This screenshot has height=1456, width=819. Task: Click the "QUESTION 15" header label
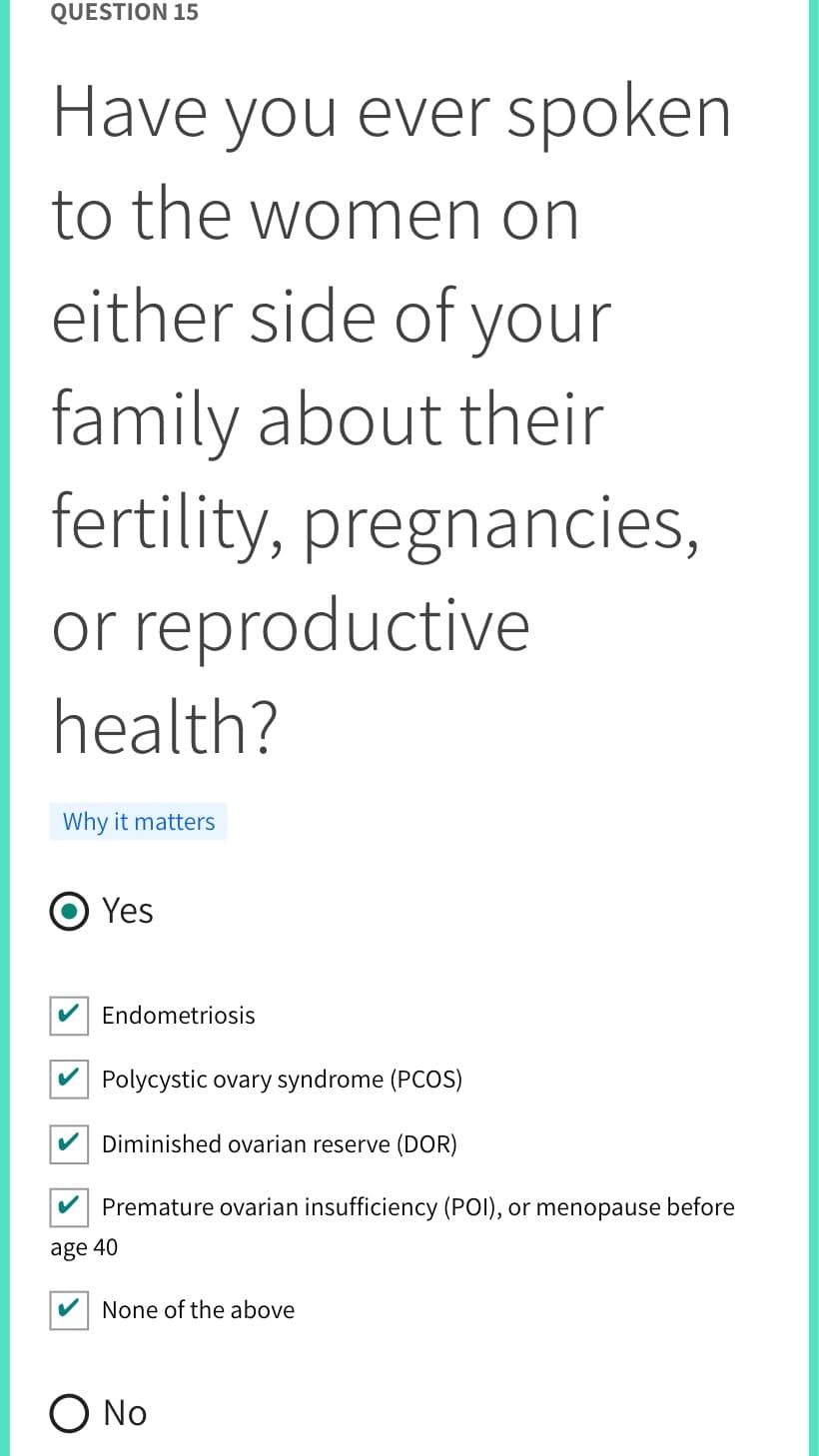coord(125,12)
